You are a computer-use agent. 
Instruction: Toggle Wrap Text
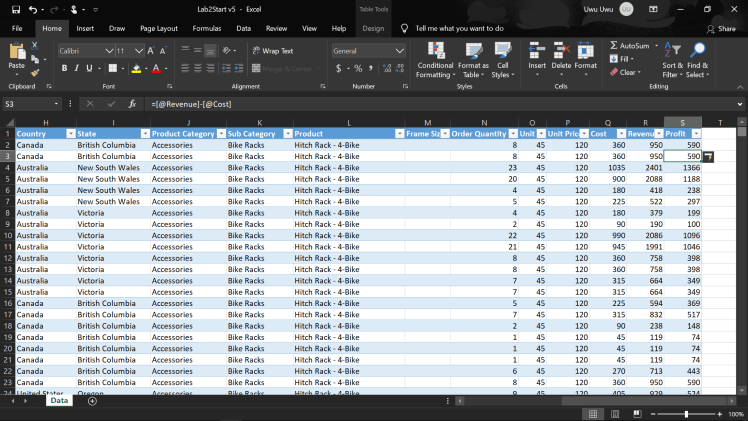tap(272, 50)
